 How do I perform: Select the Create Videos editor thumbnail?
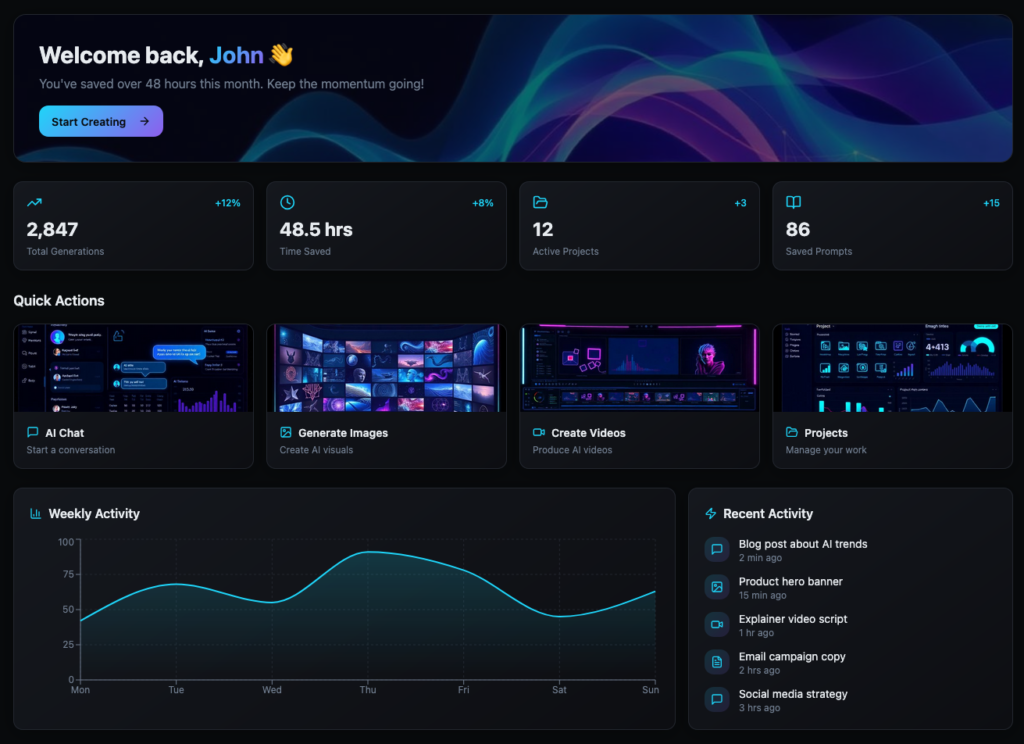coord(639,368)
